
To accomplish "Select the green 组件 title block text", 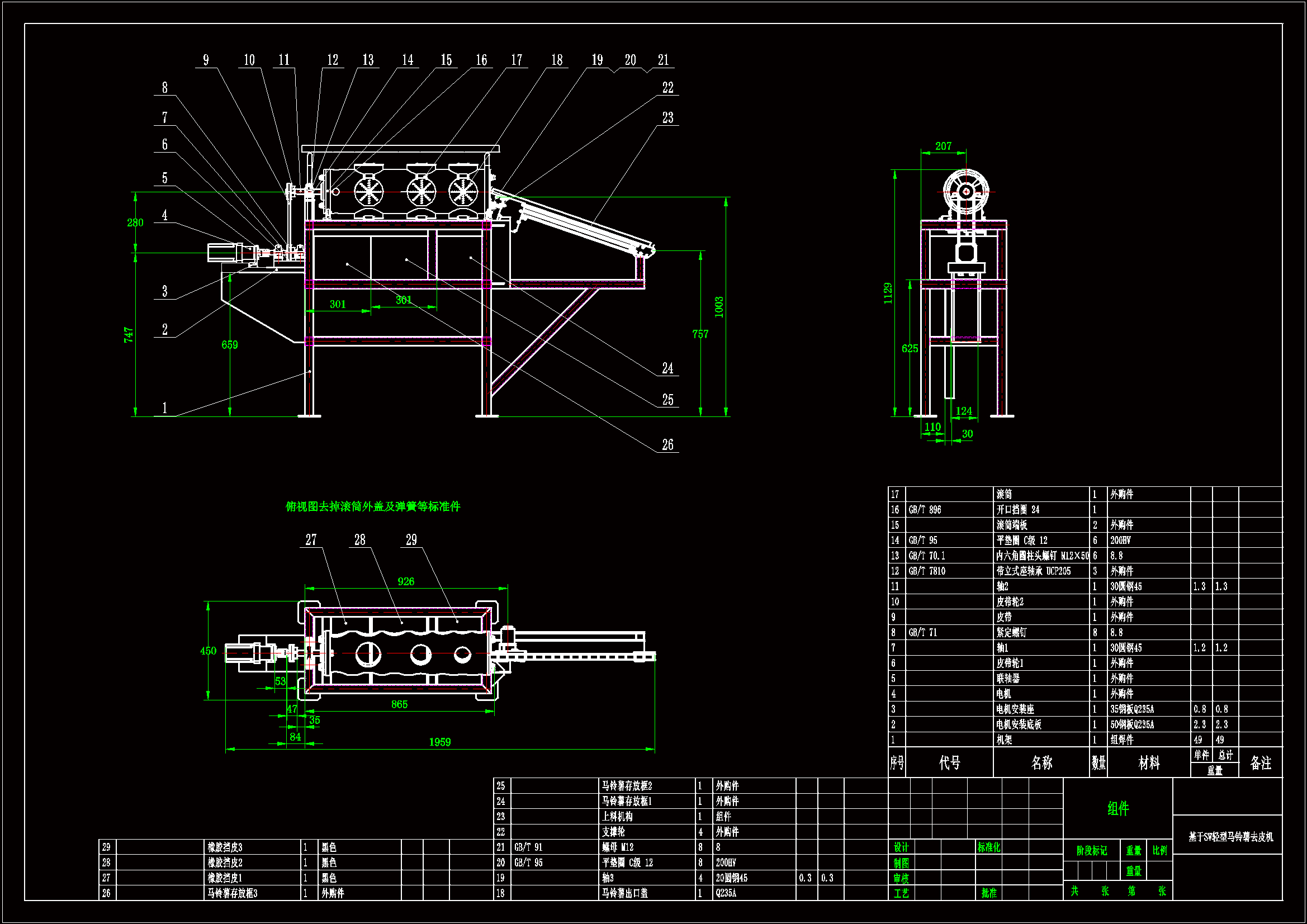I will click(x=1118, y=808).
